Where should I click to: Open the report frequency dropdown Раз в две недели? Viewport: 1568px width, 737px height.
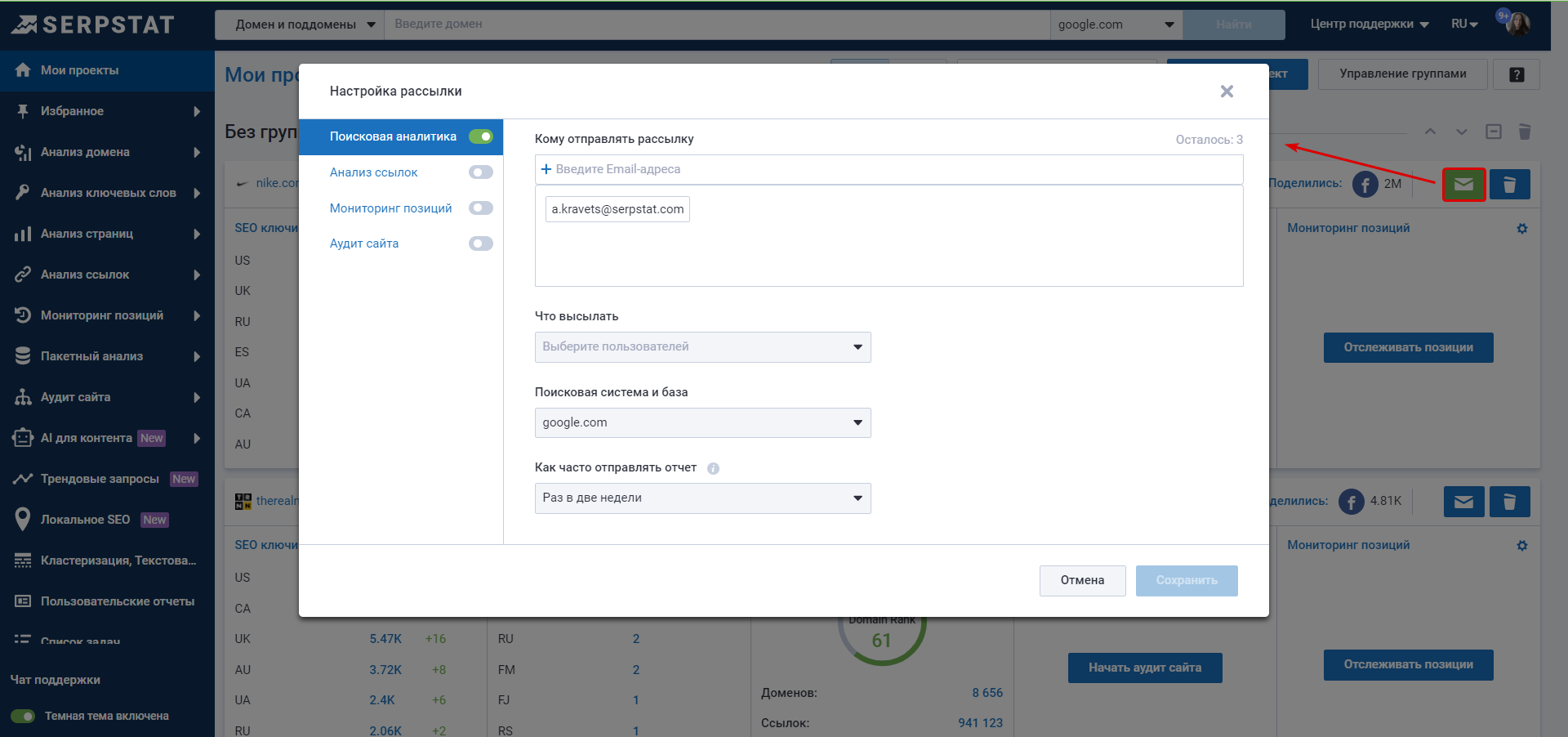tap(702, 498)
